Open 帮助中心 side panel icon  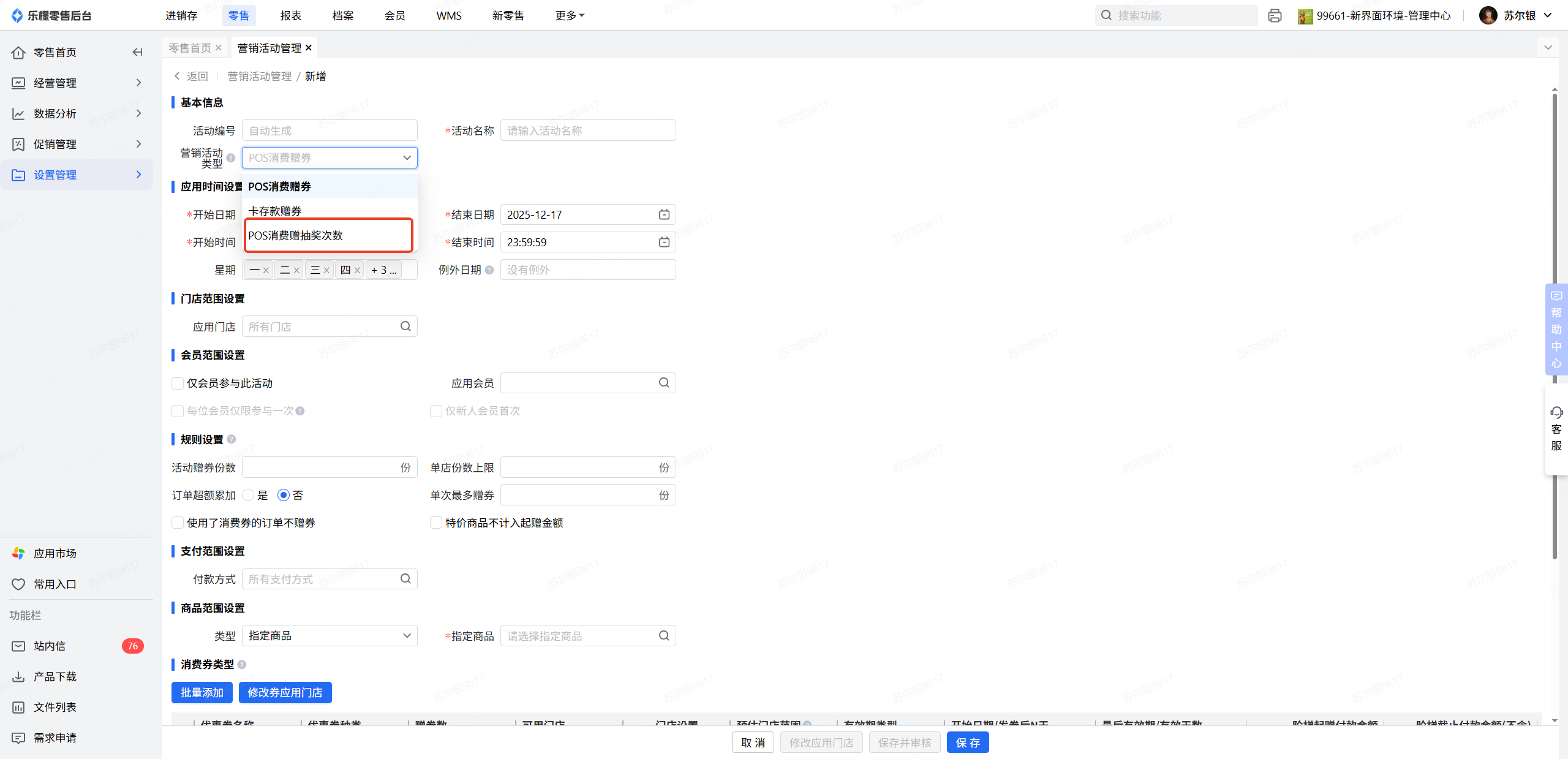pyautogui.click(x=1556, y=296)
